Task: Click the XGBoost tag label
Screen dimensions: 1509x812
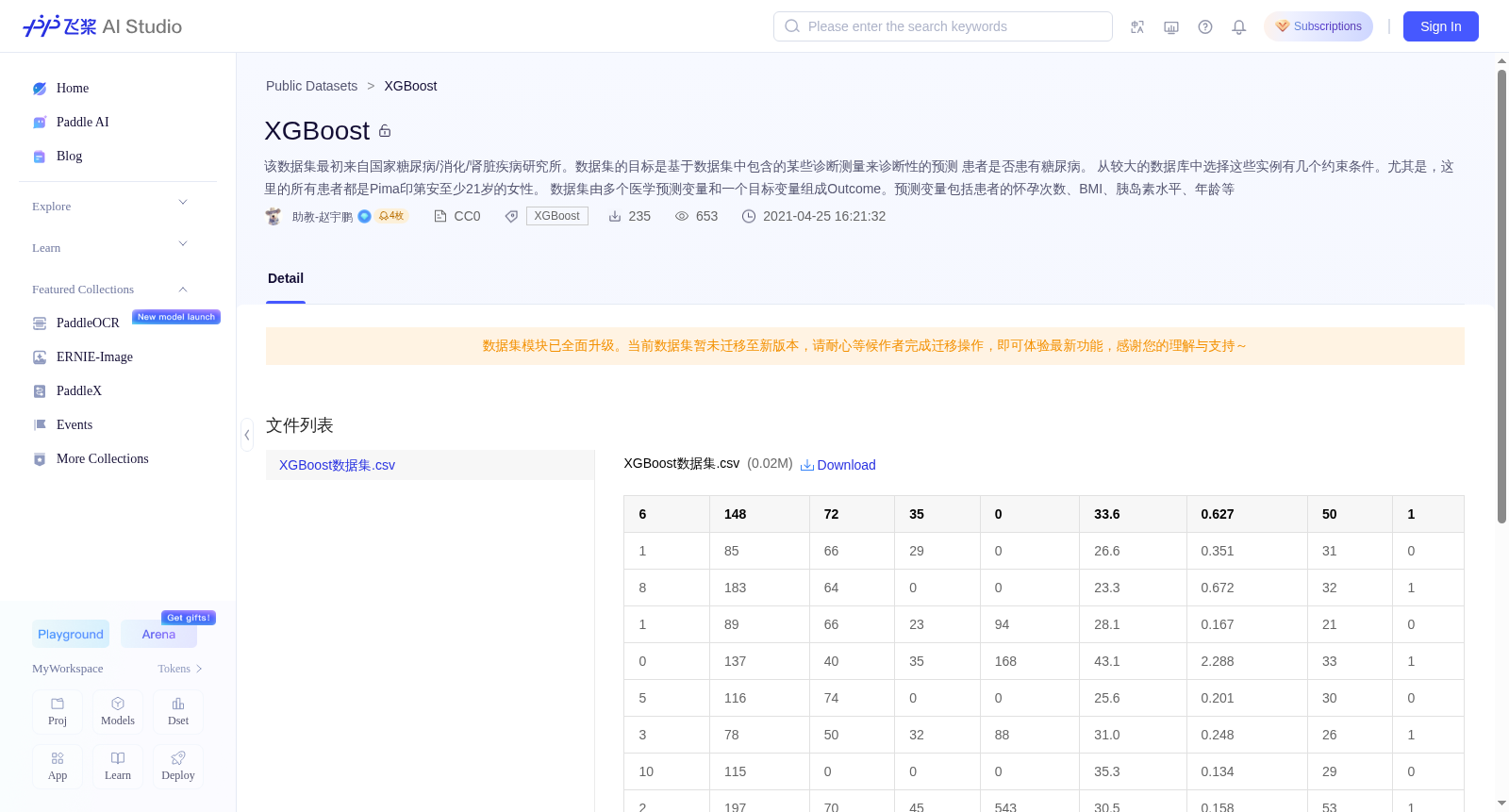Action: (x=557, y=216)
